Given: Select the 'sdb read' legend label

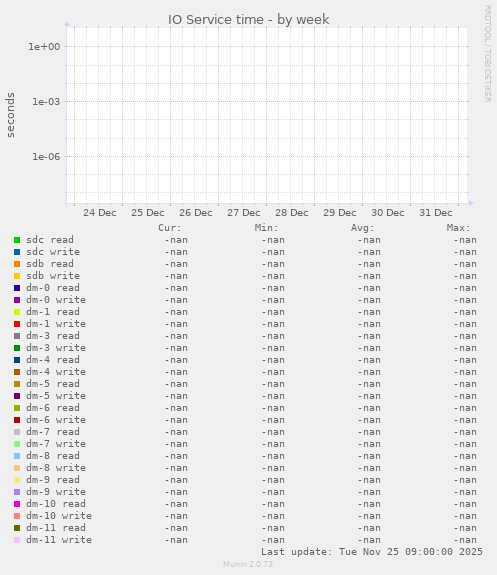Looking at the screenshot, I should pos(50,264).
